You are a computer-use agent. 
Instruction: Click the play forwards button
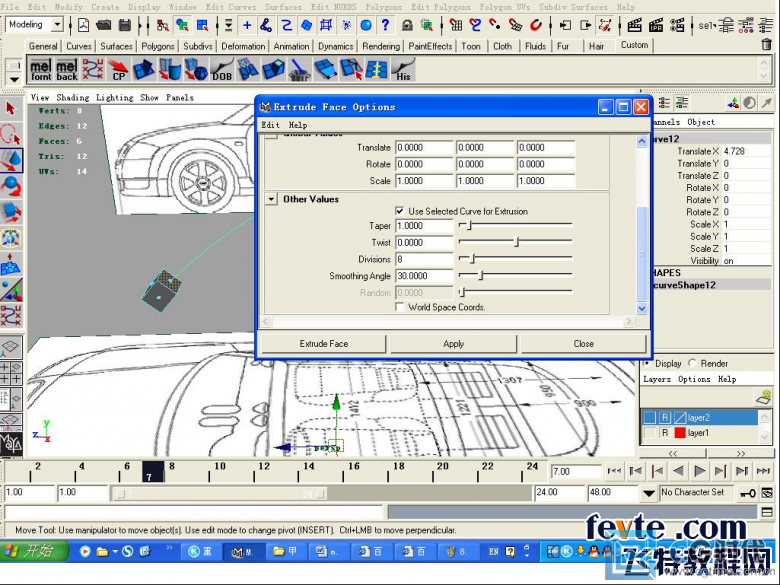(699, 471)
